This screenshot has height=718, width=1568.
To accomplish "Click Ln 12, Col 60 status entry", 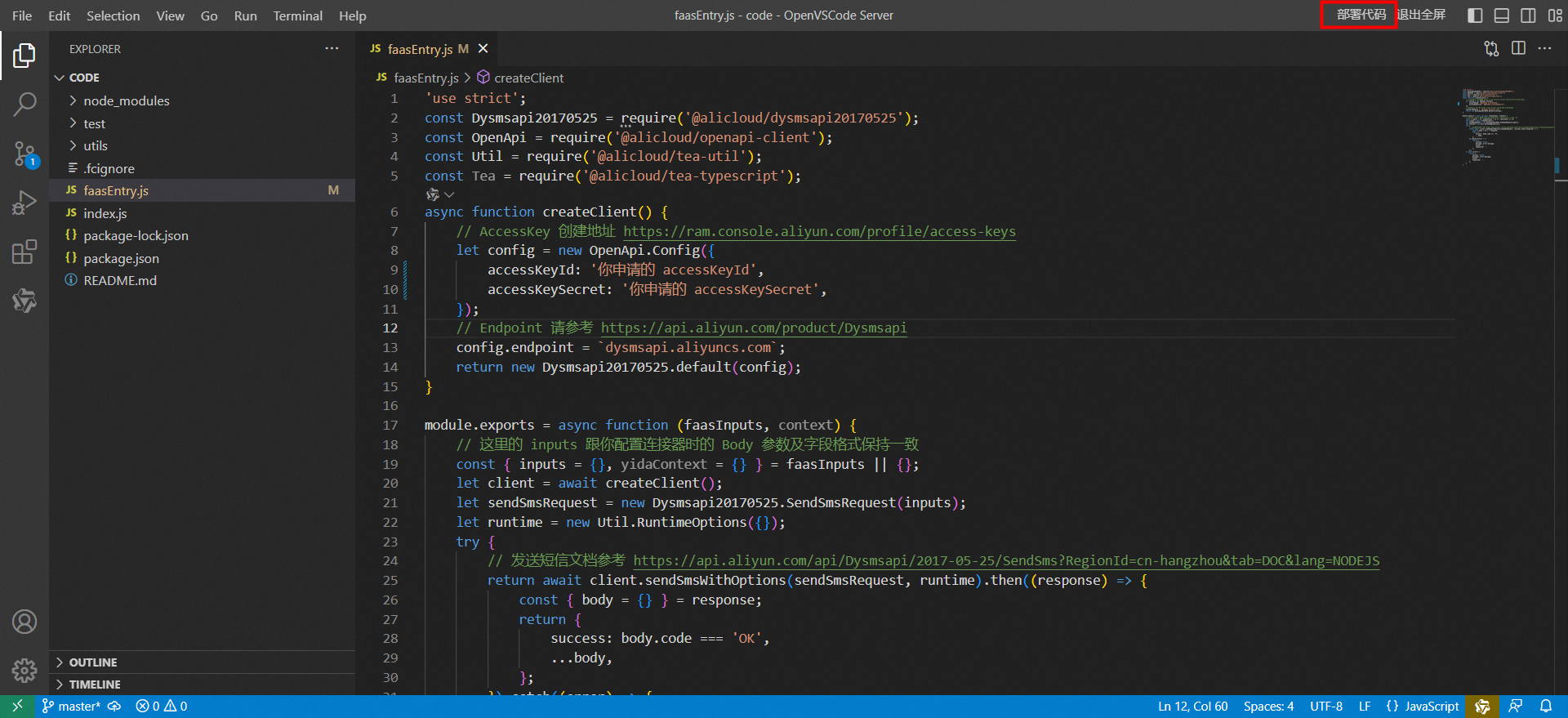I will tap(1192, 707).
